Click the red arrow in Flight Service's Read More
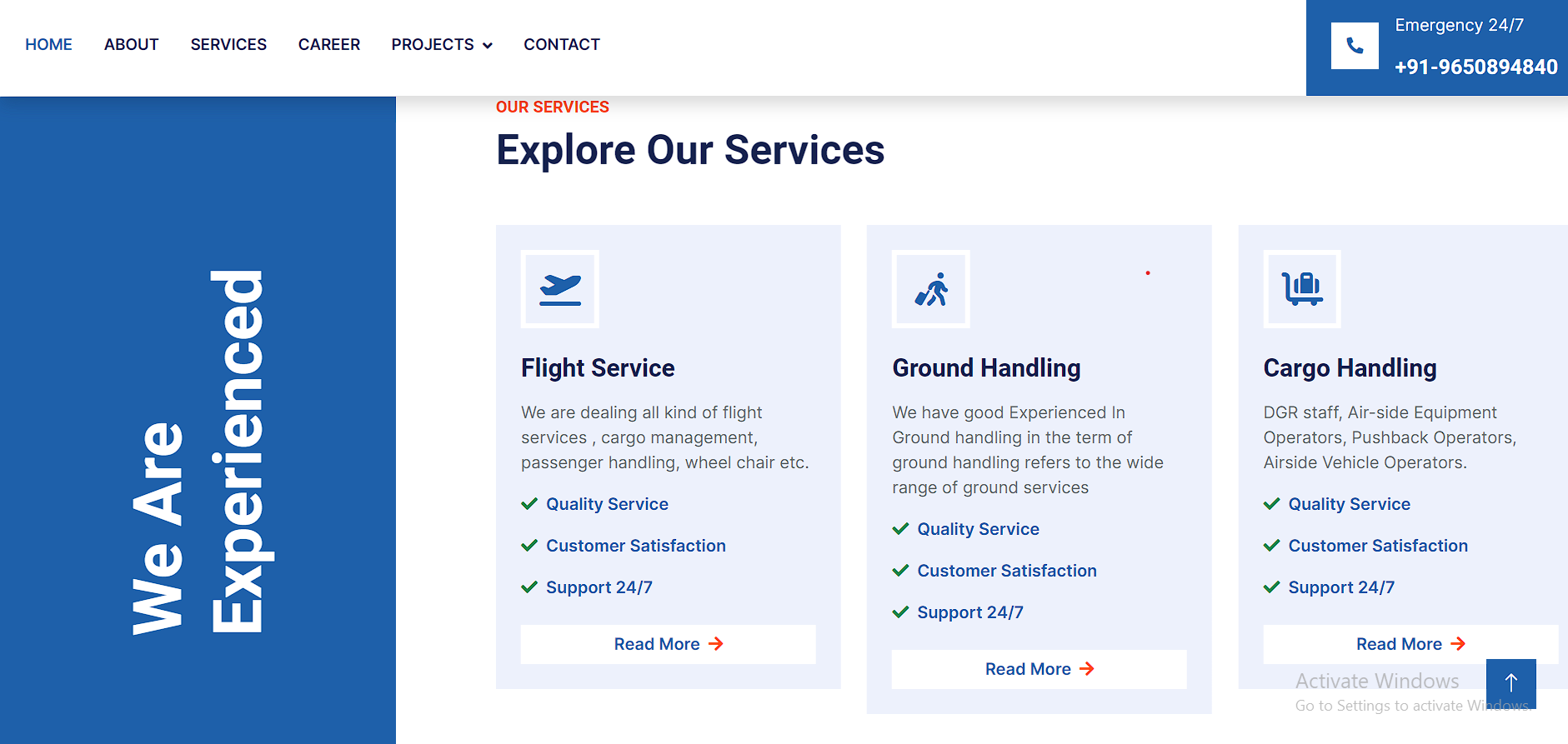 (716, 644)
